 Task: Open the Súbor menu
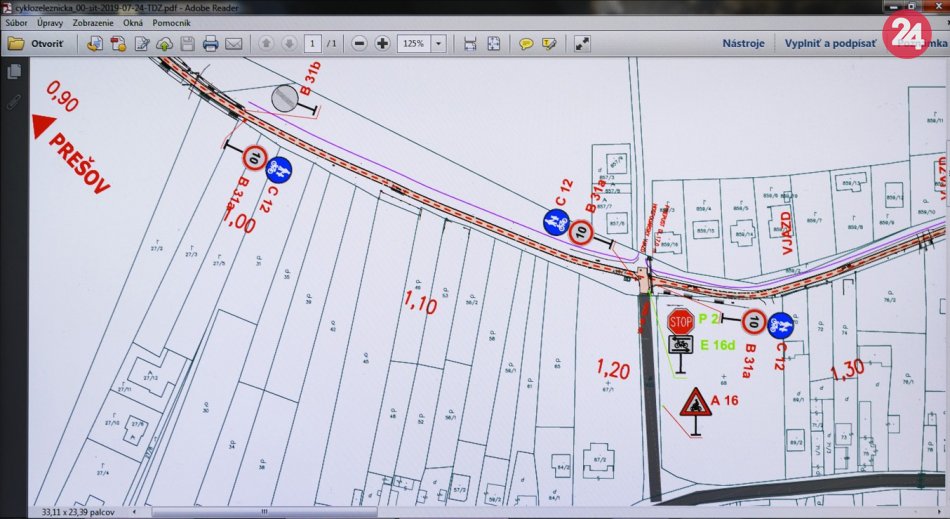pos(16,22)
